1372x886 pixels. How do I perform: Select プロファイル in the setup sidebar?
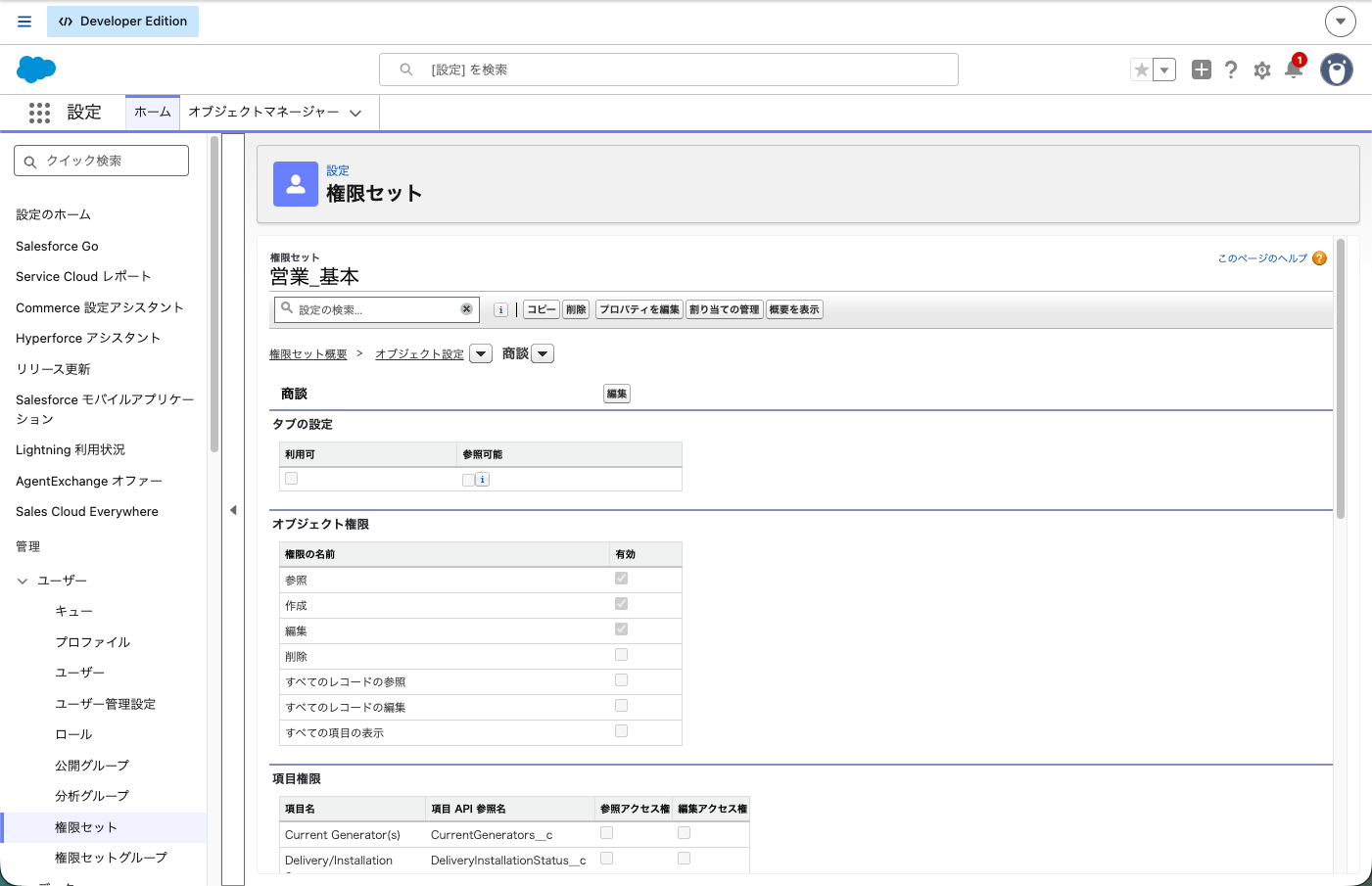92,642
